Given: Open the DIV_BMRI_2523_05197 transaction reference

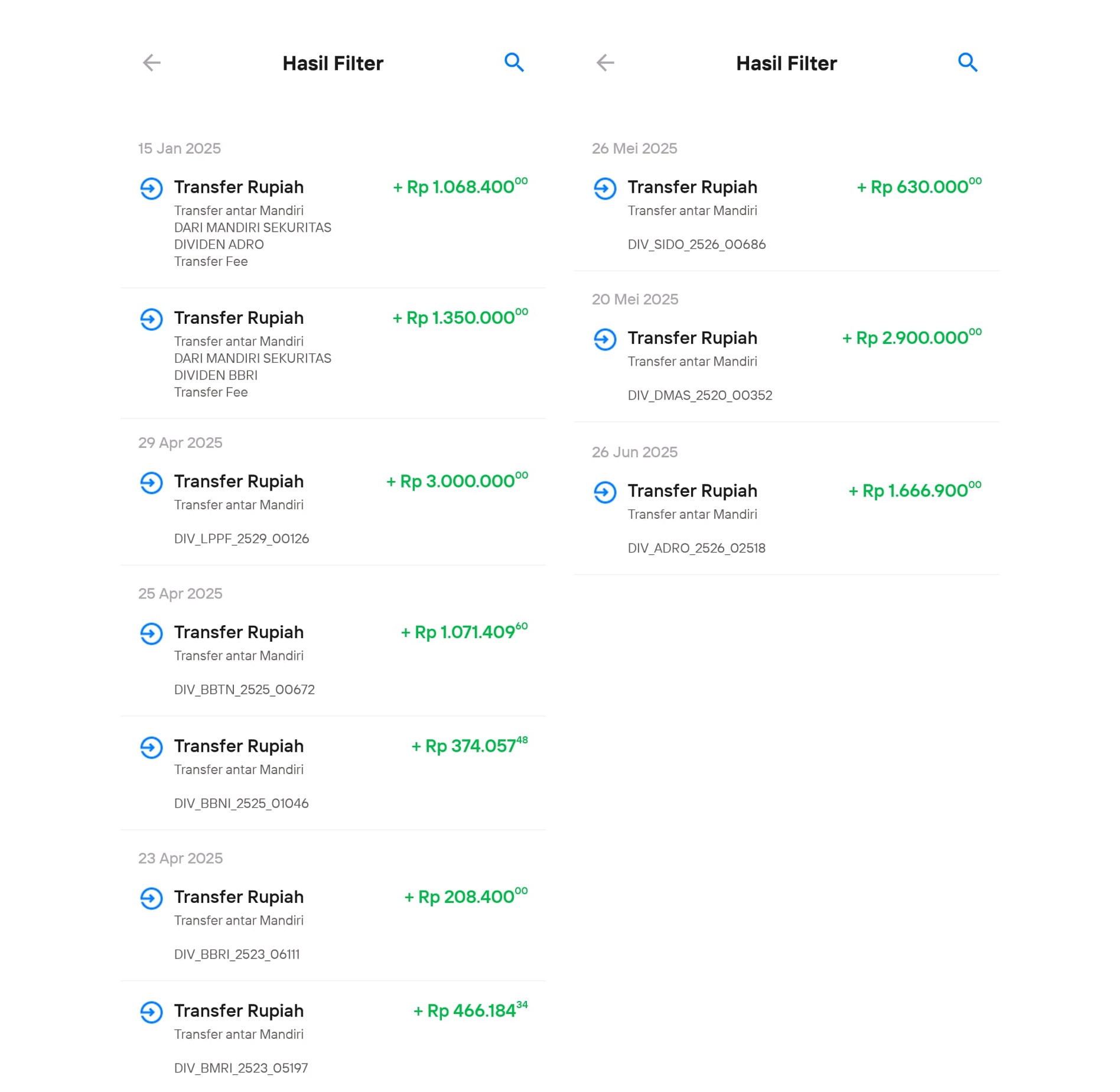Looking at the screenshot, I should coord(241,1068).
